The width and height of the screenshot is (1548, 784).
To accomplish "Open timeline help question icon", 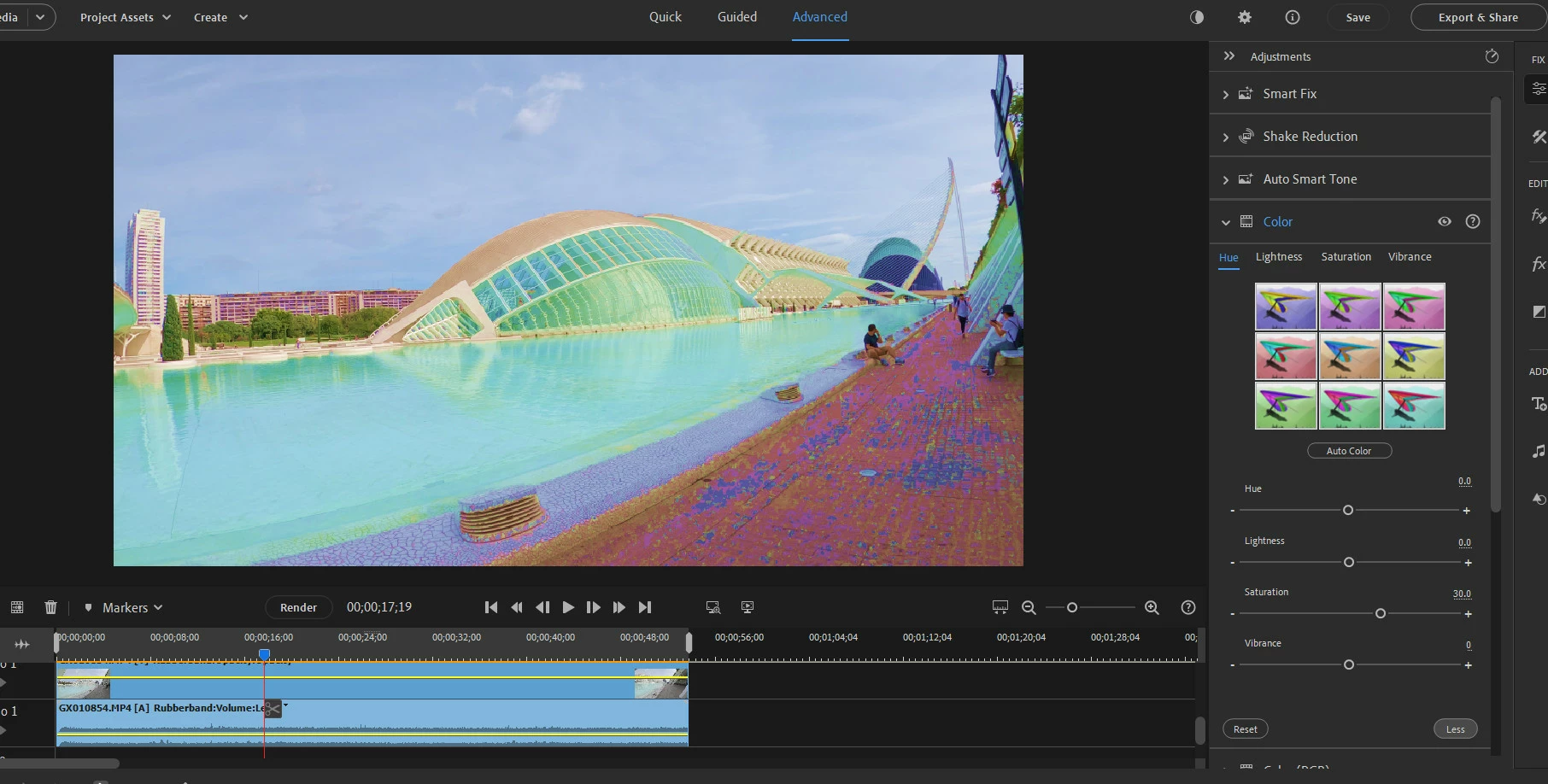I will click(x=1187, y=607).
